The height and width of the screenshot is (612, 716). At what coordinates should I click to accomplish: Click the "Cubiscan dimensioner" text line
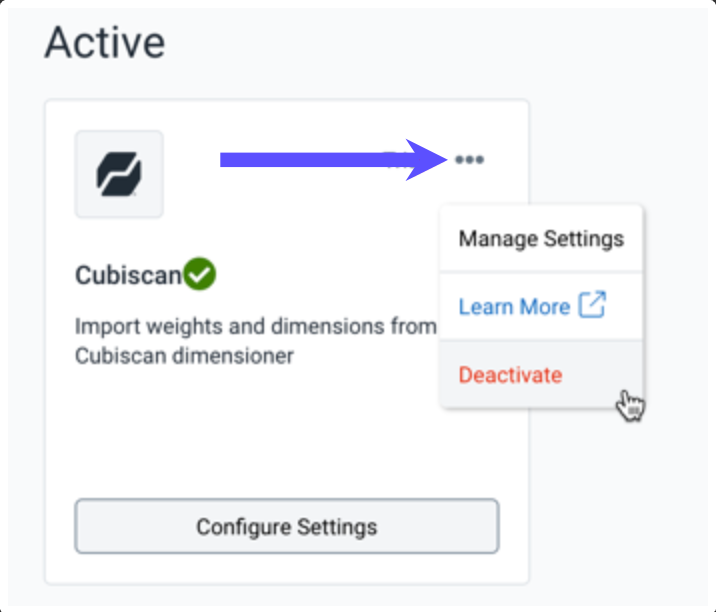point(184,356)
